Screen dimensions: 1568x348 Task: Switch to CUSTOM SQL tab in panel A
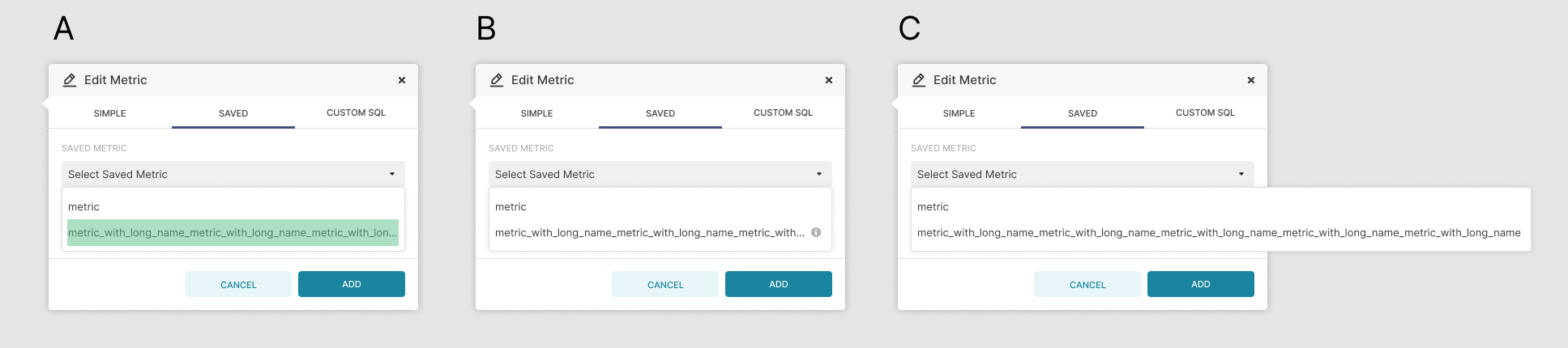pyautogui.click(x=356, y=113)
